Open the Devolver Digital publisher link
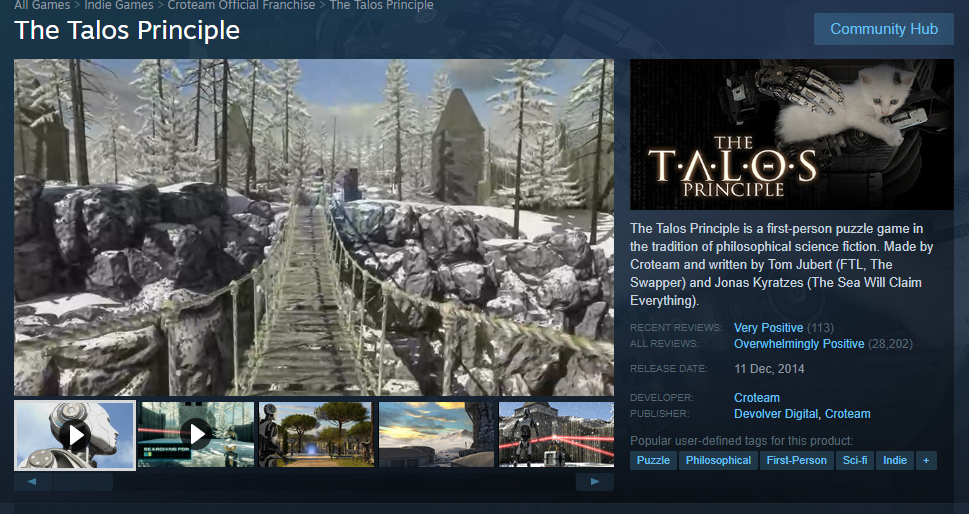 click(x=776, y=413)
